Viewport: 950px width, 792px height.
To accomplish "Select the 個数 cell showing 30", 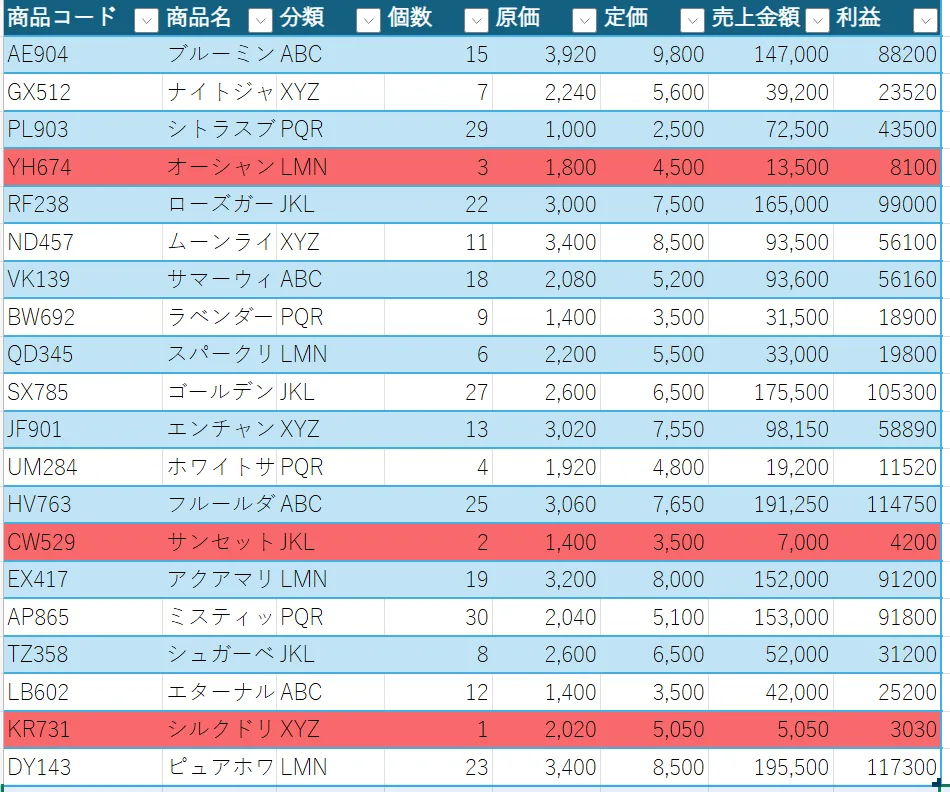I will (x=438, y=618).
